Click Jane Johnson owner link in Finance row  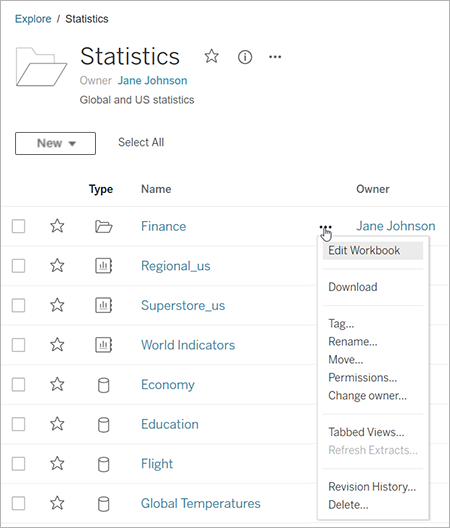(396, 226)
